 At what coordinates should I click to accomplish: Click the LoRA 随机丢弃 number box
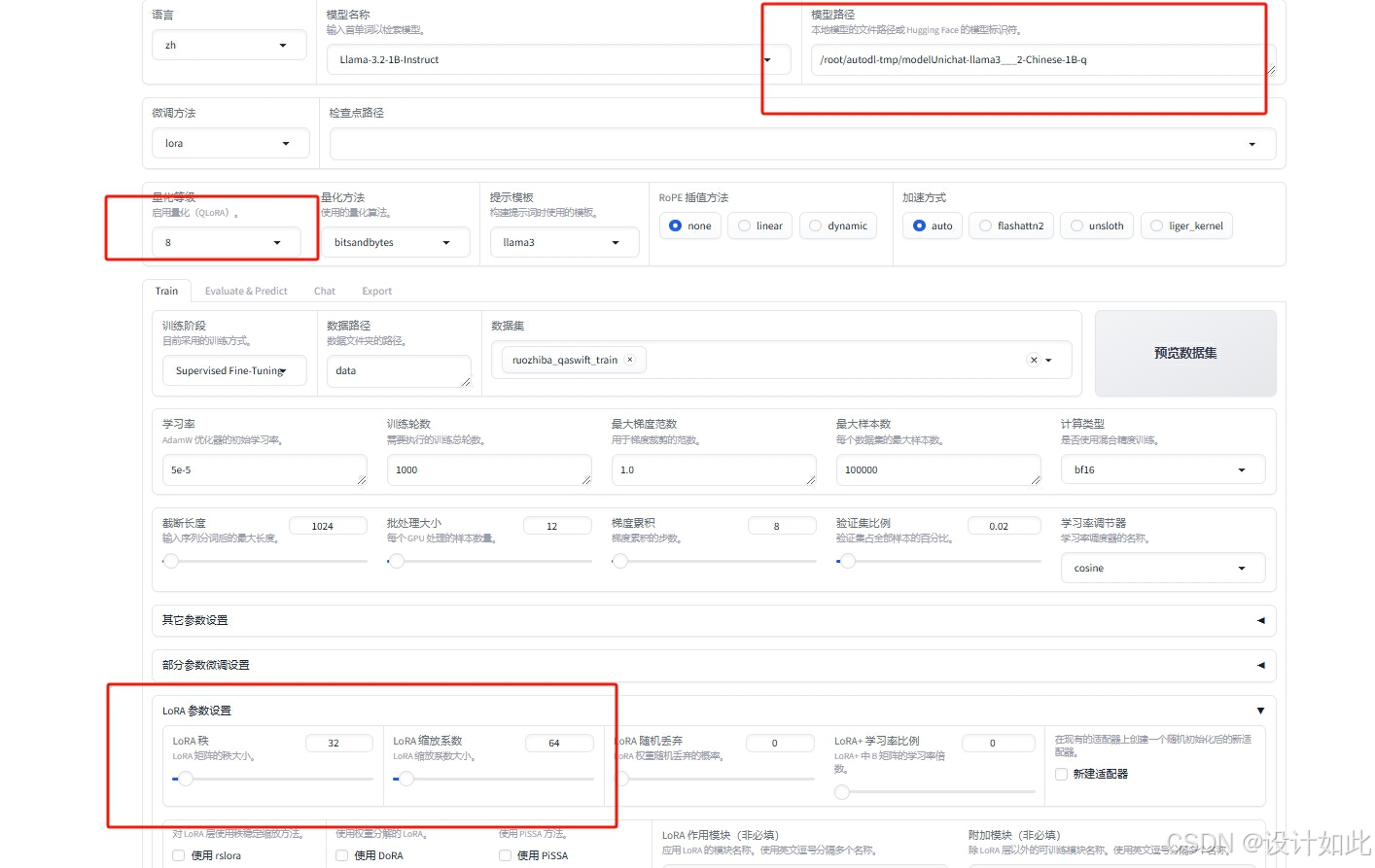(x=780, y=743)
